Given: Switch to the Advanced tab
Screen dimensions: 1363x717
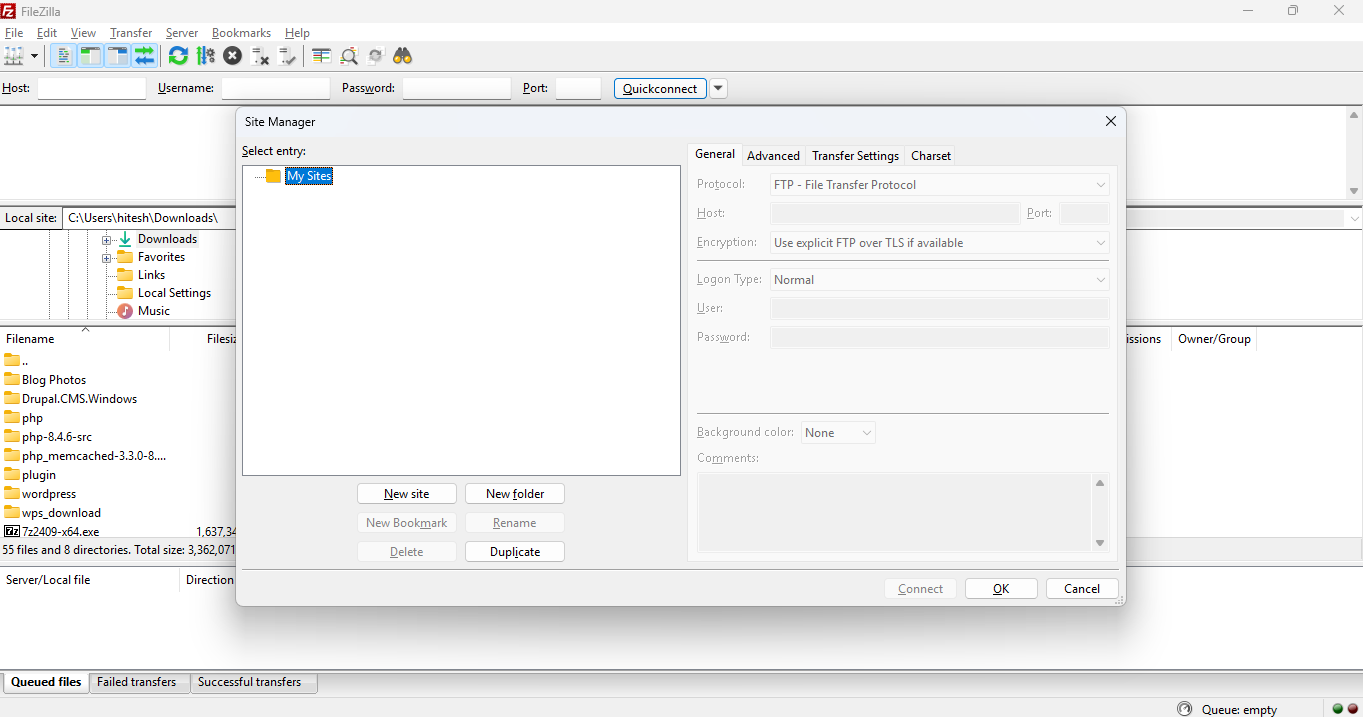Looking at the screenshot, I should click(x=773, y=155).
